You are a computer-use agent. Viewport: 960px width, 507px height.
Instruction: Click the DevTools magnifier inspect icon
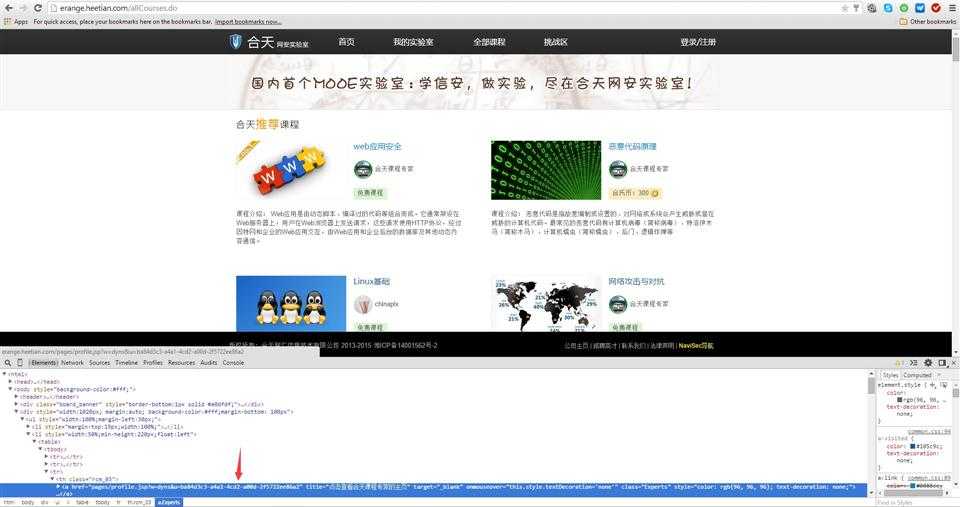(8, 362)
